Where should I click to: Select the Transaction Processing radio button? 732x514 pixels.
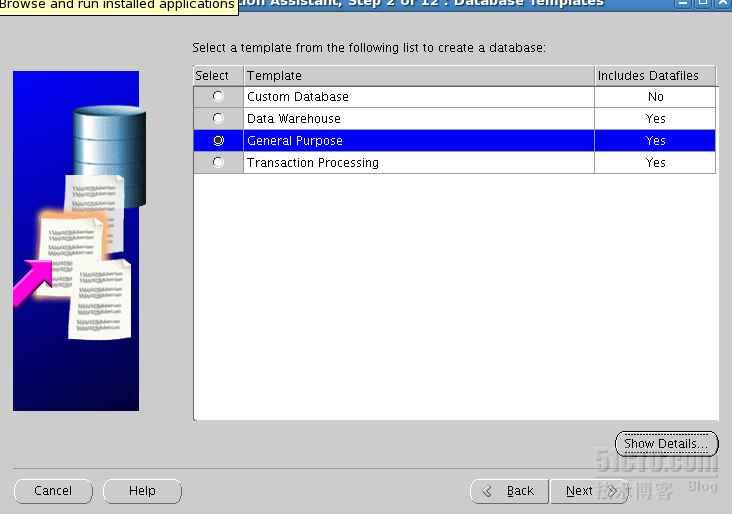pyautogui.click(x=218, y=162)
